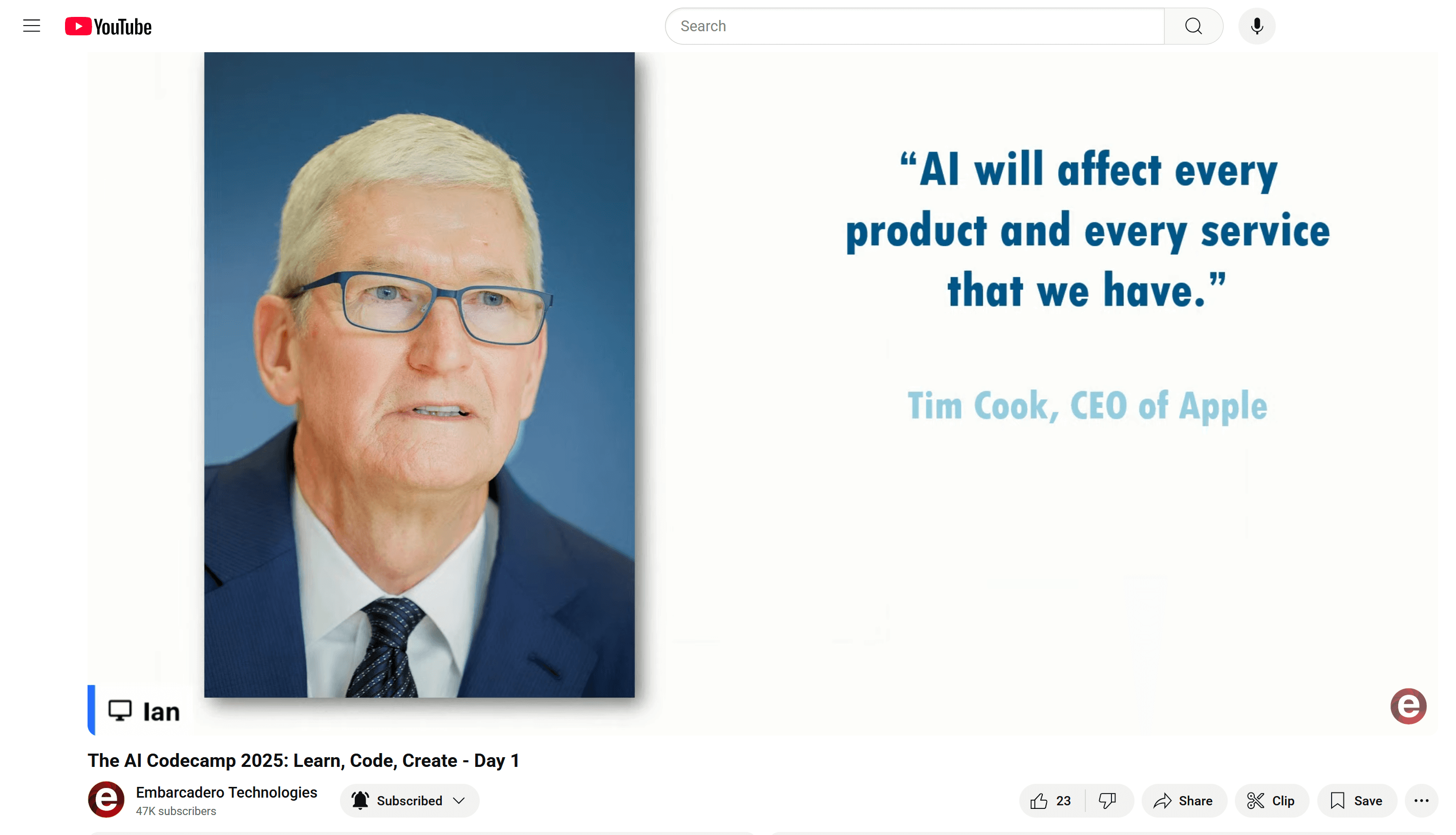Image resolution: width=1456 pixels, height=835 pixels.
Task: Share the video
Action: 1184,801
